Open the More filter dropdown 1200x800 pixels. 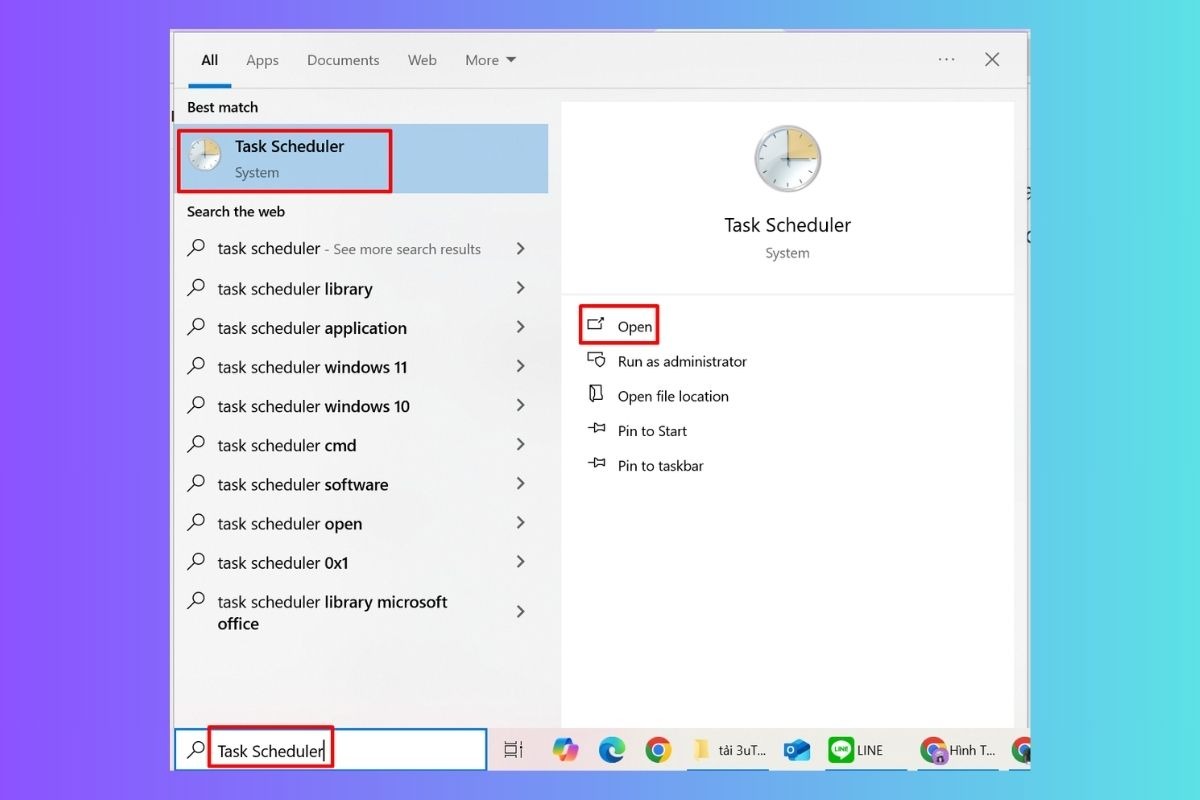(x=490, y=60)
